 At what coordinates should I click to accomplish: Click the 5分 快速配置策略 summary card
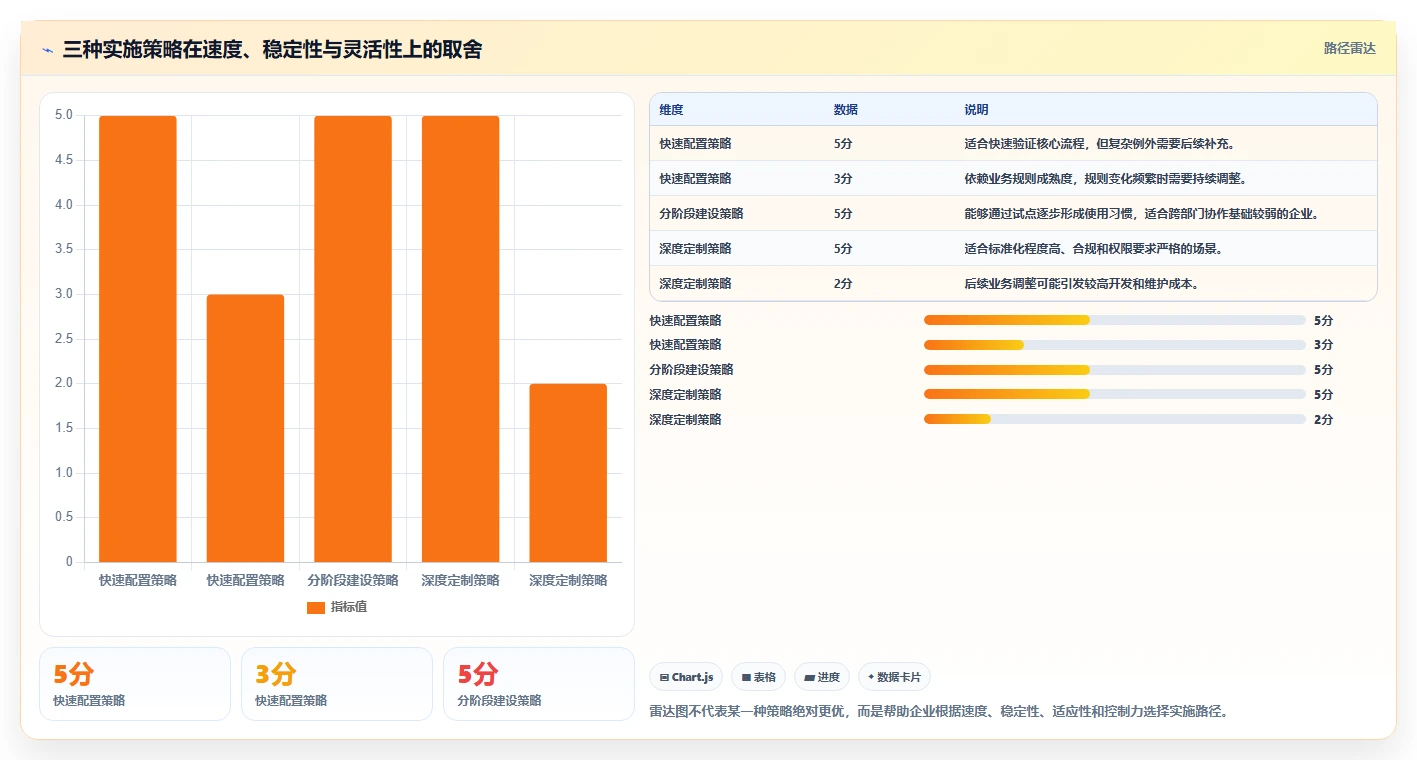point(135,684)
